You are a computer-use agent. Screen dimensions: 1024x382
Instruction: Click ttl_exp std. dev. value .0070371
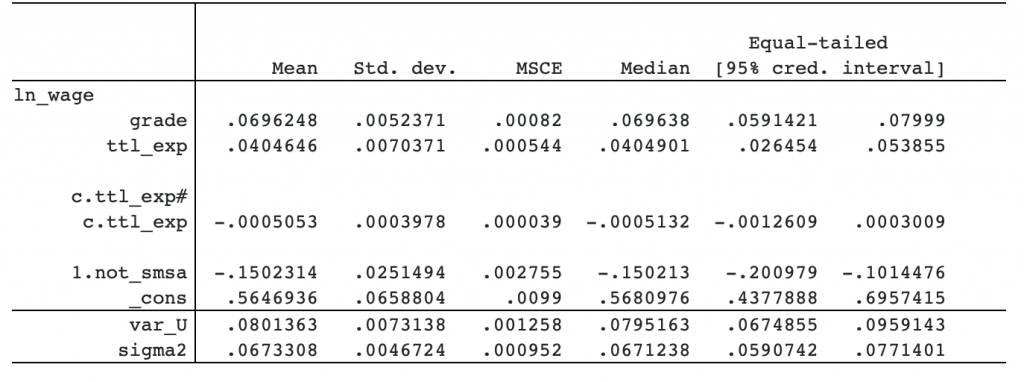click(400, 146)
